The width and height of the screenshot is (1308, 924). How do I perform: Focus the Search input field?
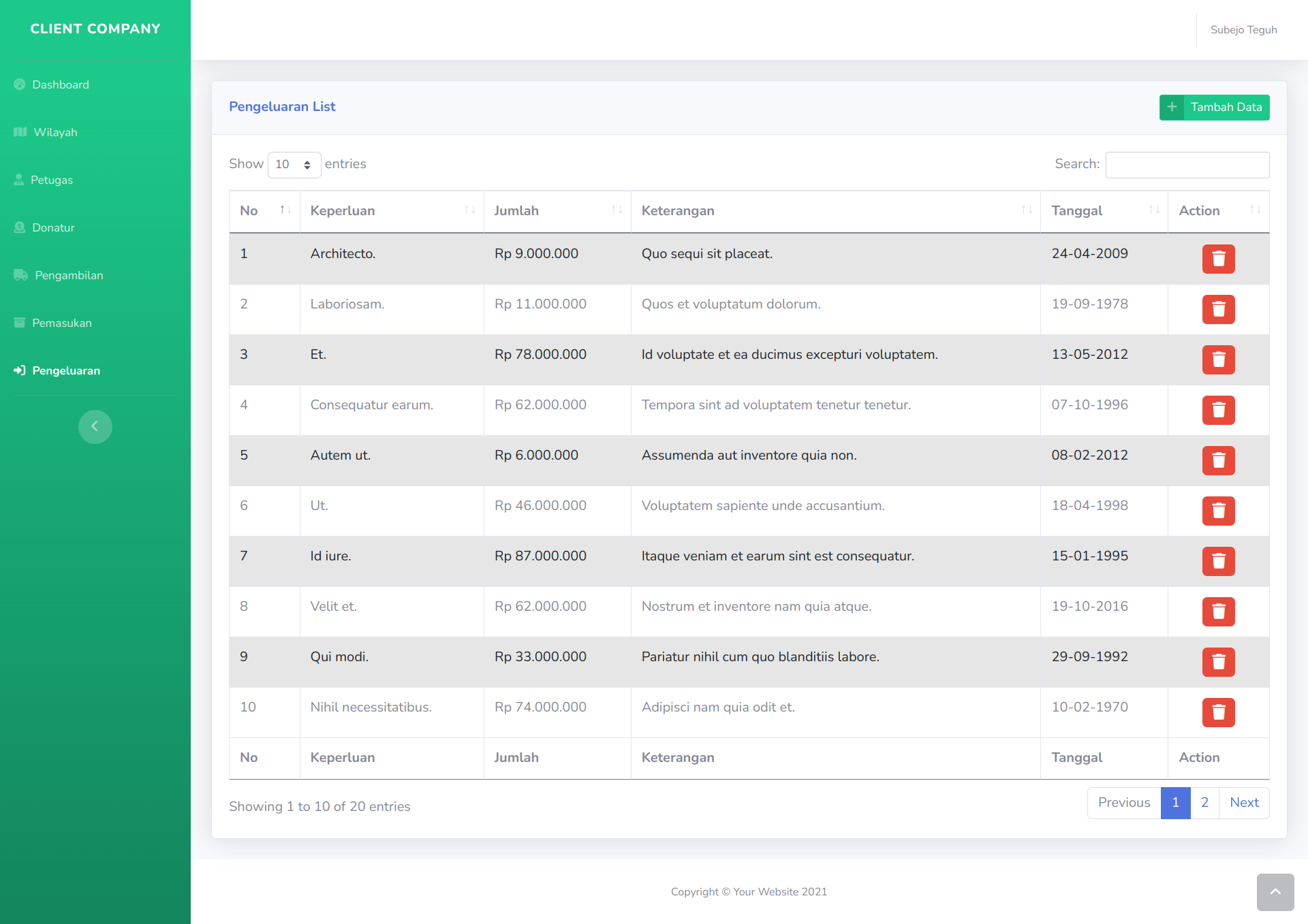tap(1187, 165)
